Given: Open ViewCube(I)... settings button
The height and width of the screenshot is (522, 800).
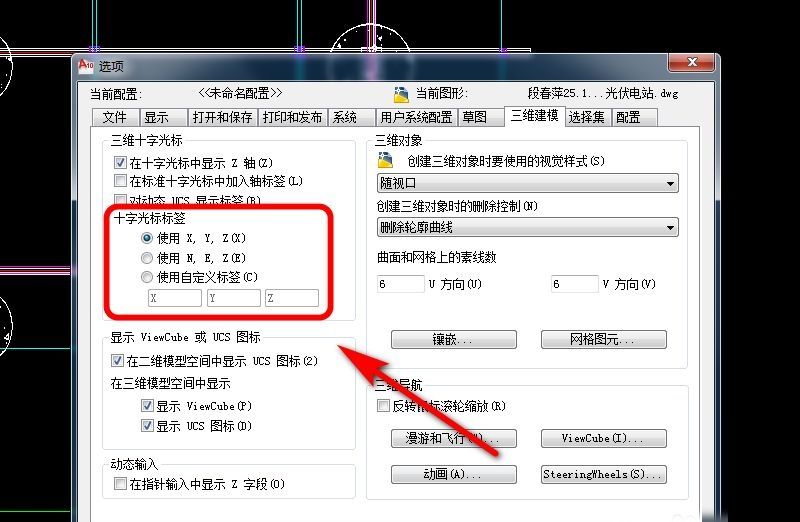Looking at the screenshot, I should pos(604,438).
